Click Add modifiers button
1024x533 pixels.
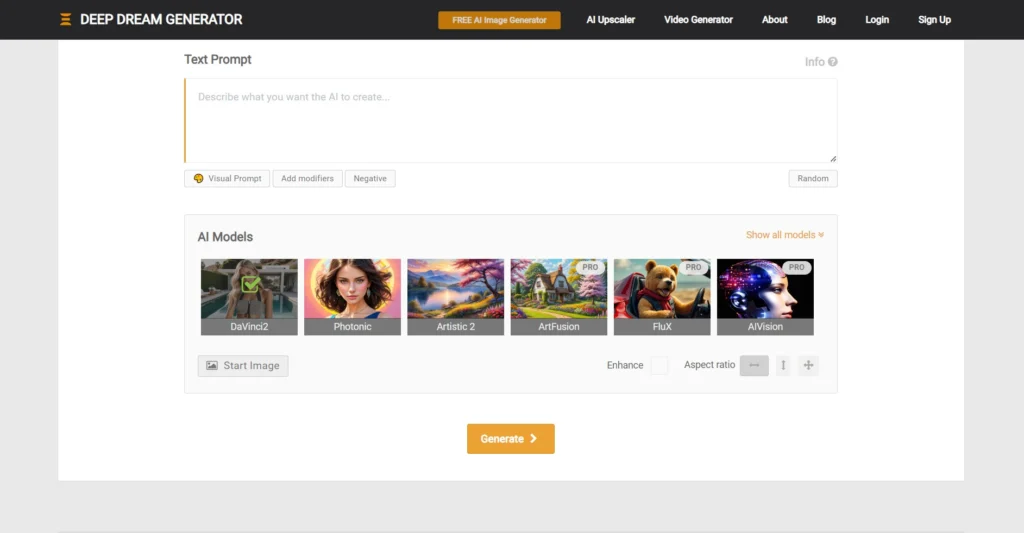(308, 178)
